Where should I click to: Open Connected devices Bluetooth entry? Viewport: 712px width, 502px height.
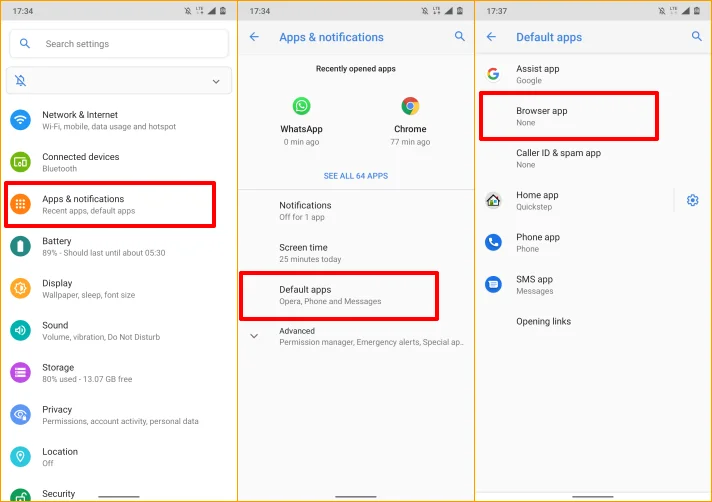(x=119, y=162)
